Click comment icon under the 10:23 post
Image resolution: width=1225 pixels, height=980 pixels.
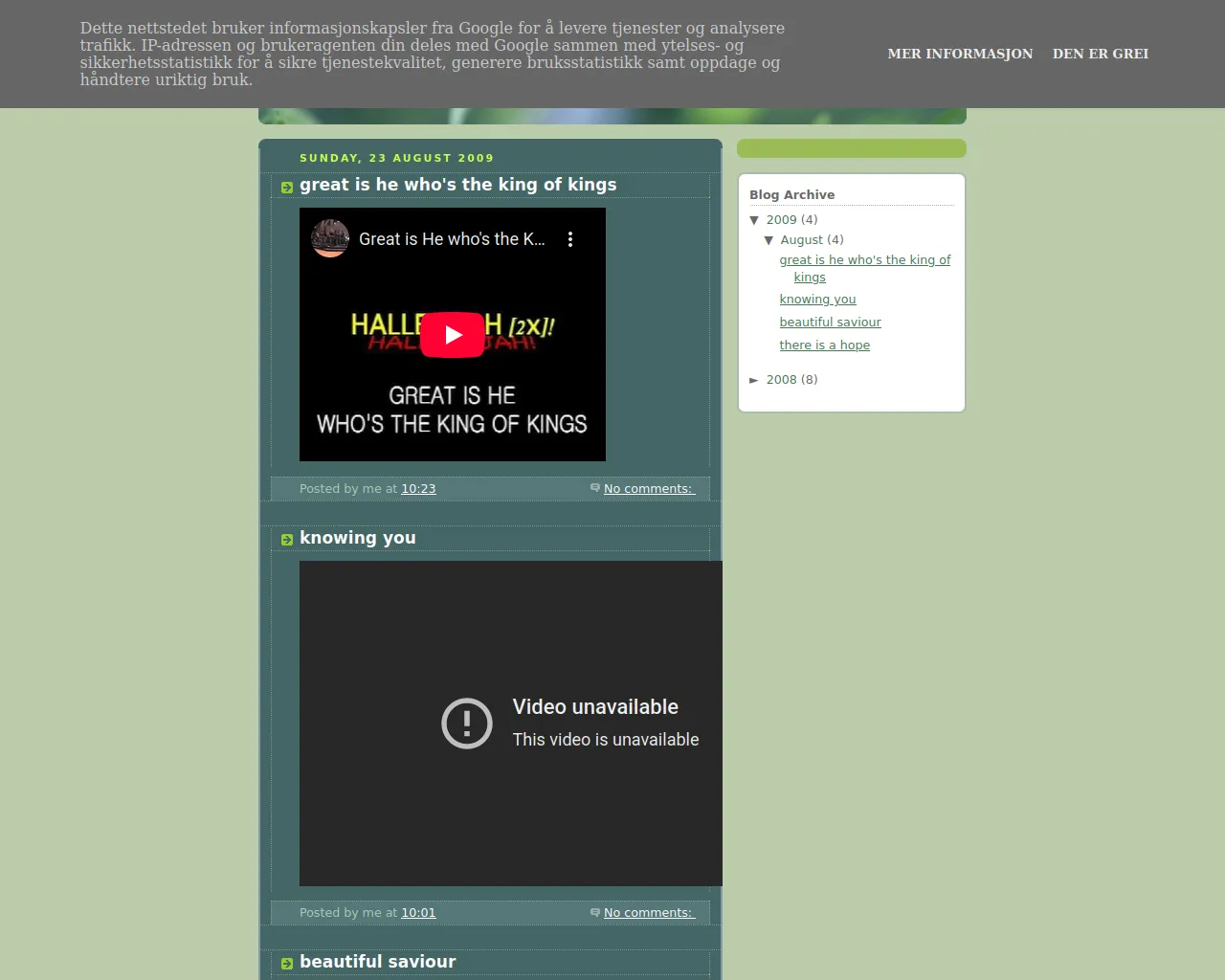click(595, 488)
